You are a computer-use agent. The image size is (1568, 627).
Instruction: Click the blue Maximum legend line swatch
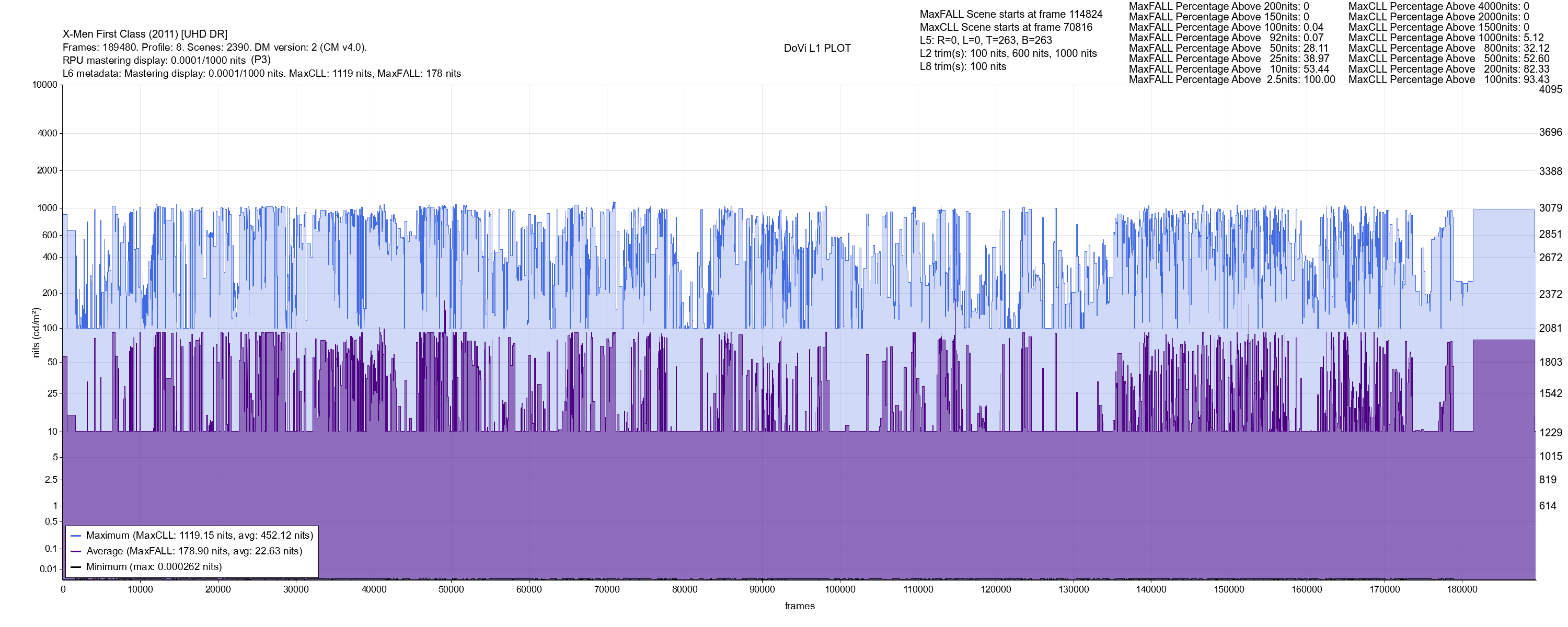click(x=76, y=536)
